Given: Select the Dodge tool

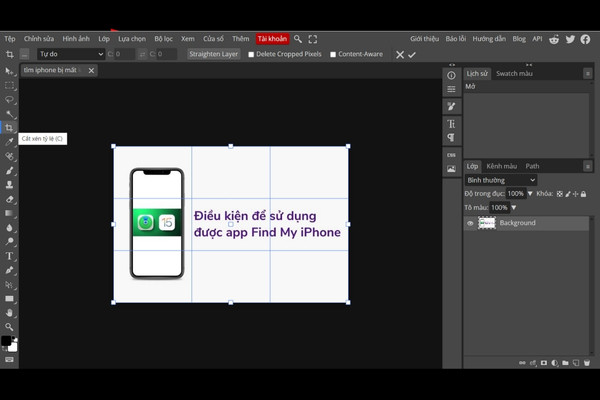Looking at the screenshot, I should tap(9, 242).
